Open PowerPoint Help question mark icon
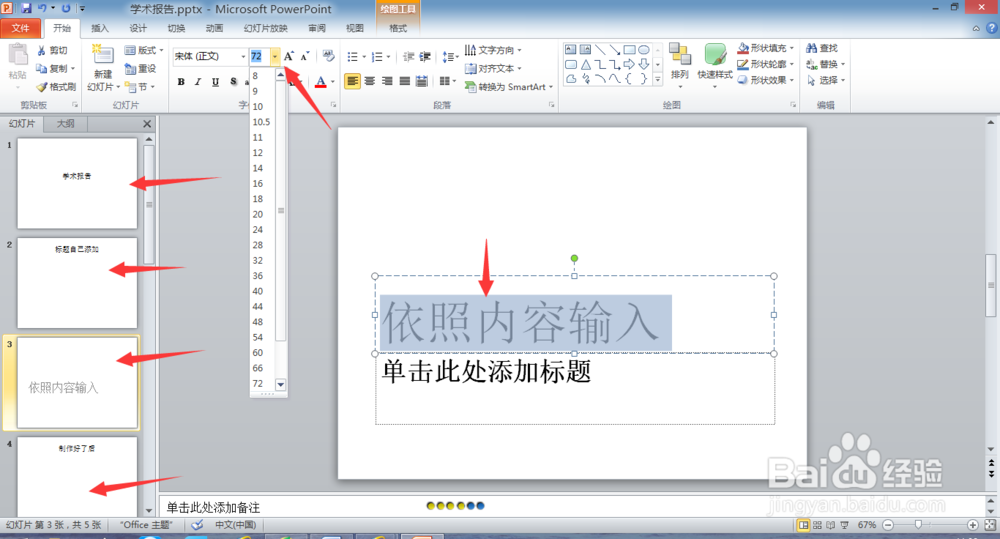This screenshot has height=539, width=1000. [992, 28]
